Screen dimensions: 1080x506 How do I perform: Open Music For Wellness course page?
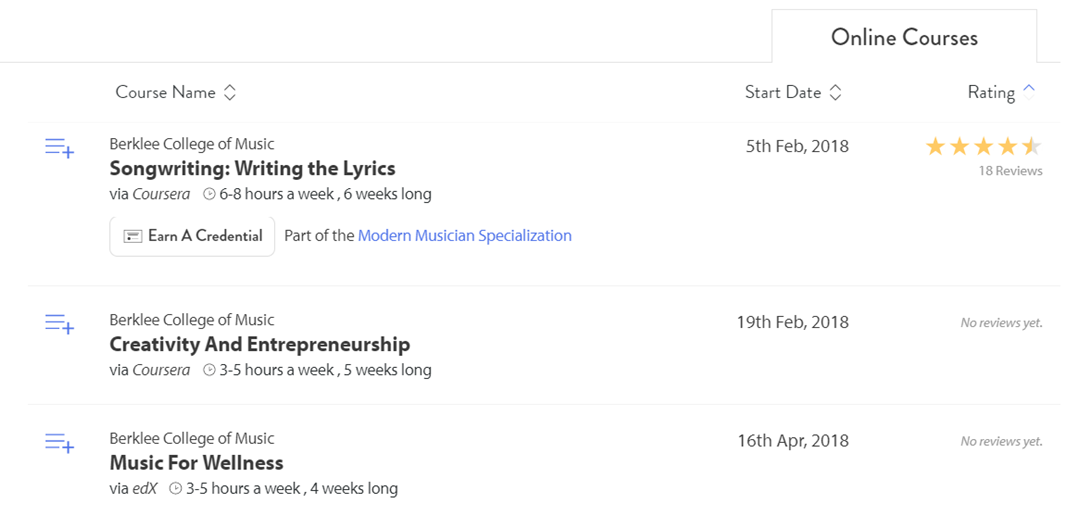[196, 462]
